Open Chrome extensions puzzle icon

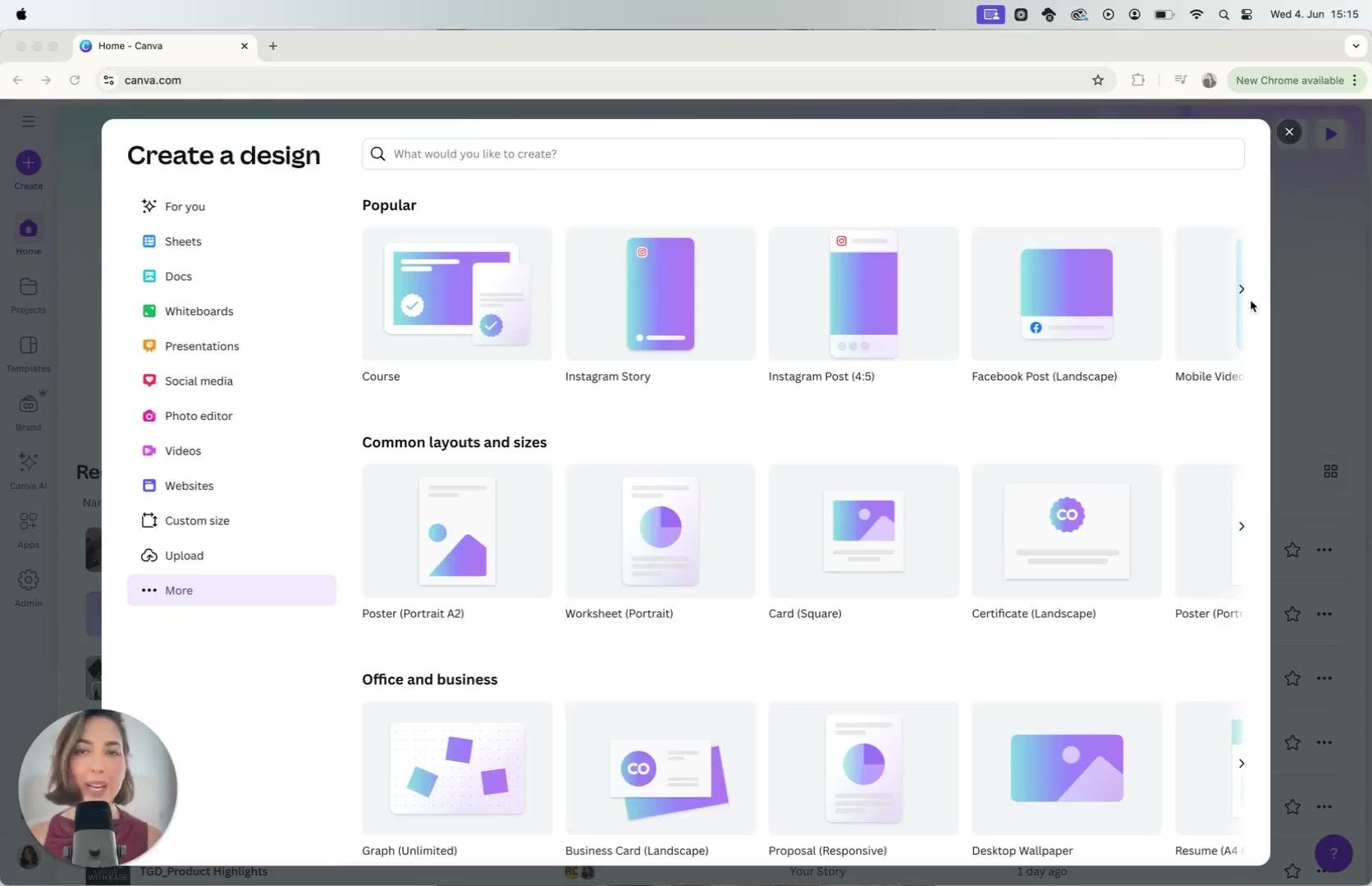click(1138, 80)
